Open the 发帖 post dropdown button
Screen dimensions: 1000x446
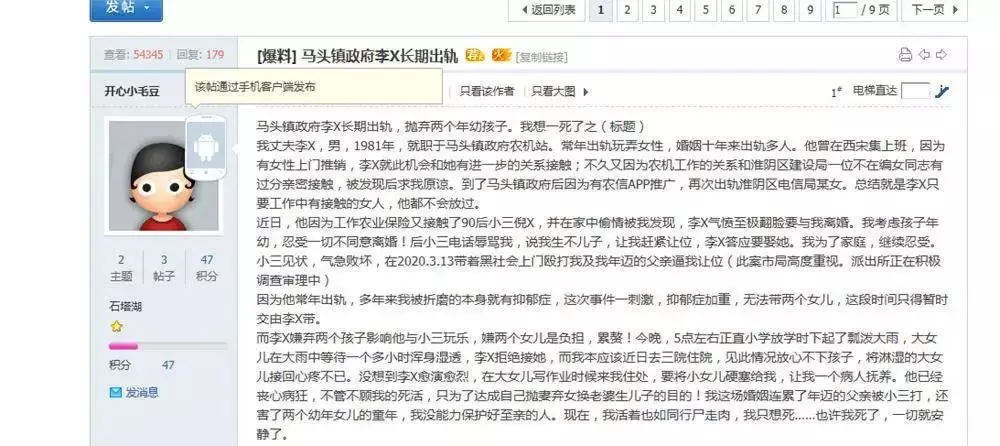(125, 8)
